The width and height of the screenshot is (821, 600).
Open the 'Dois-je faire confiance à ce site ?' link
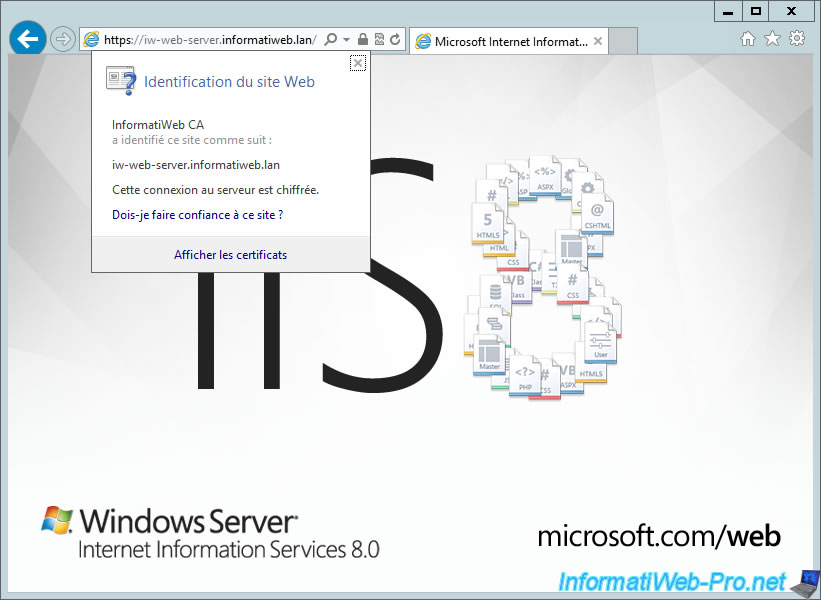(x=197, y=215)
